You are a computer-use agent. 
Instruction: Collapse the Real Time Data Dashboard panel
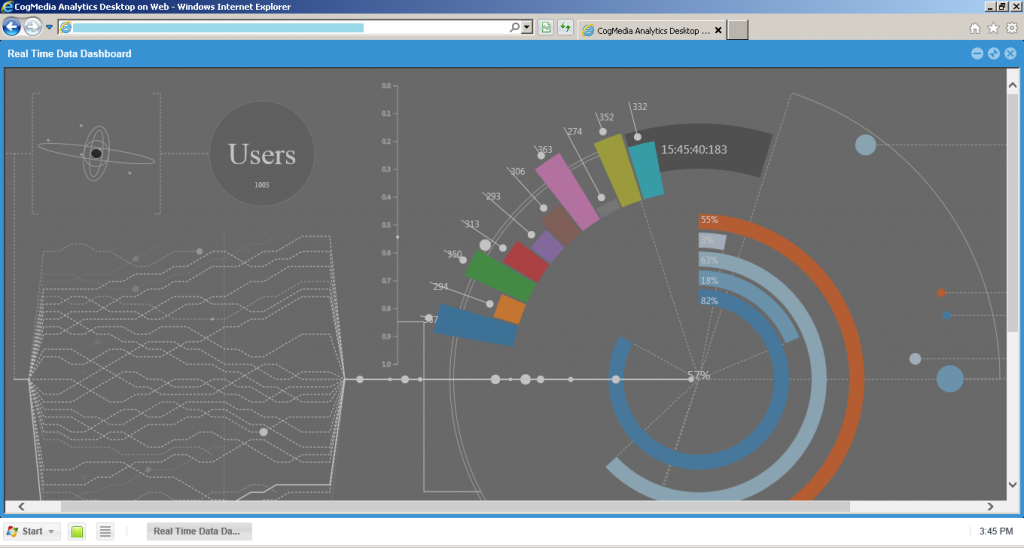(x=977, y=54)
